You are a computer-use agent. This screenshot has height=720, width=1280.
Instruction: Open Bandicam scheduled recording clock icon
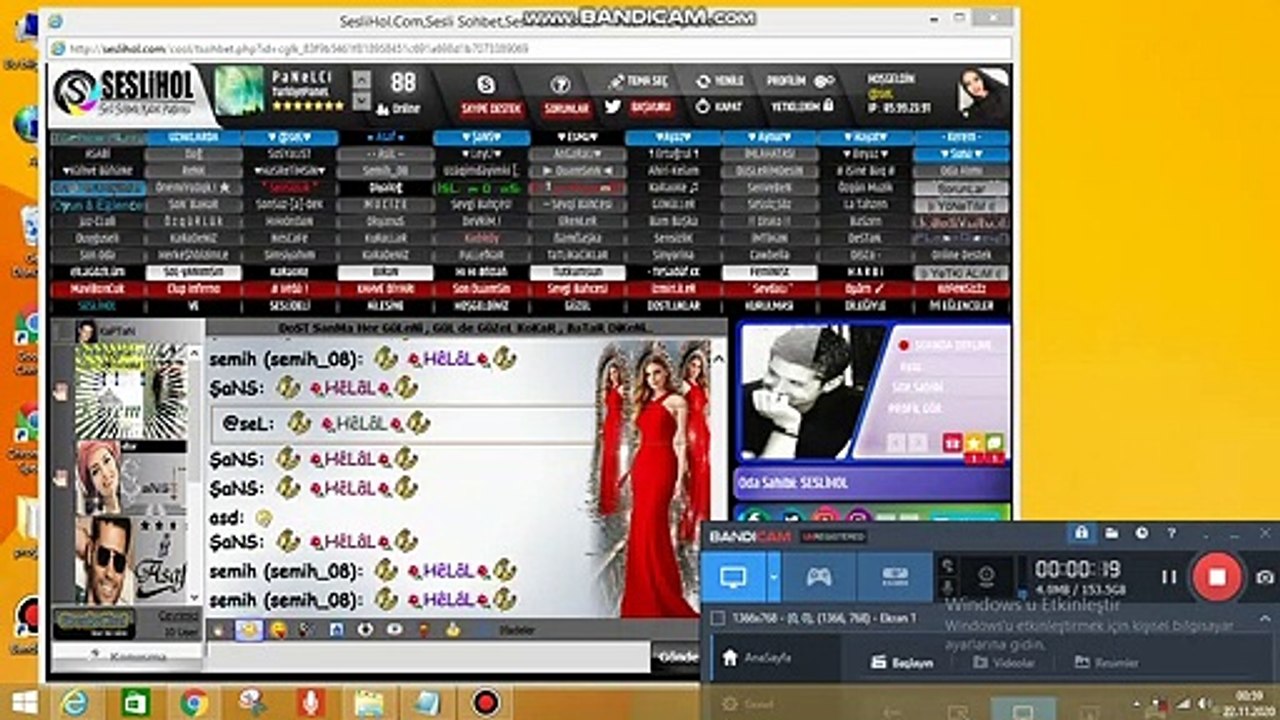(1141, 533)
